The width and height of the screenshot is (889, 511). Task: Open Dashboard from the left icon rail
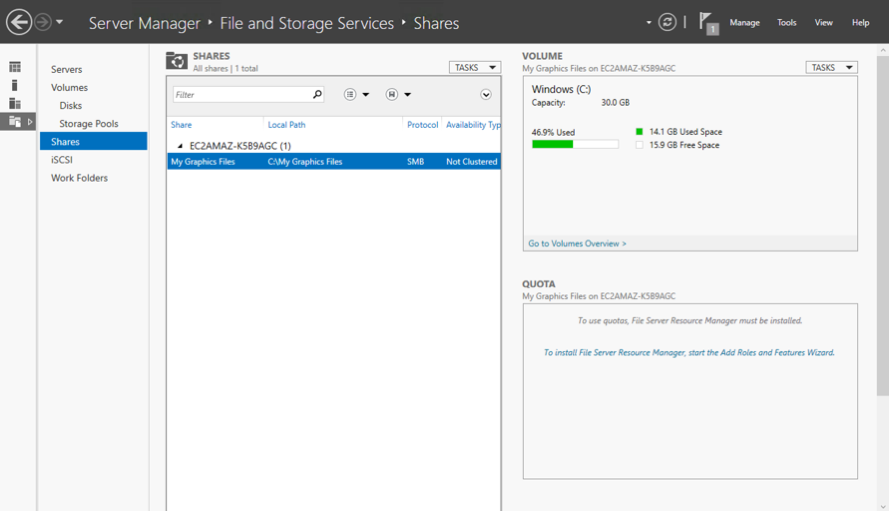click(x=15, y=67)
